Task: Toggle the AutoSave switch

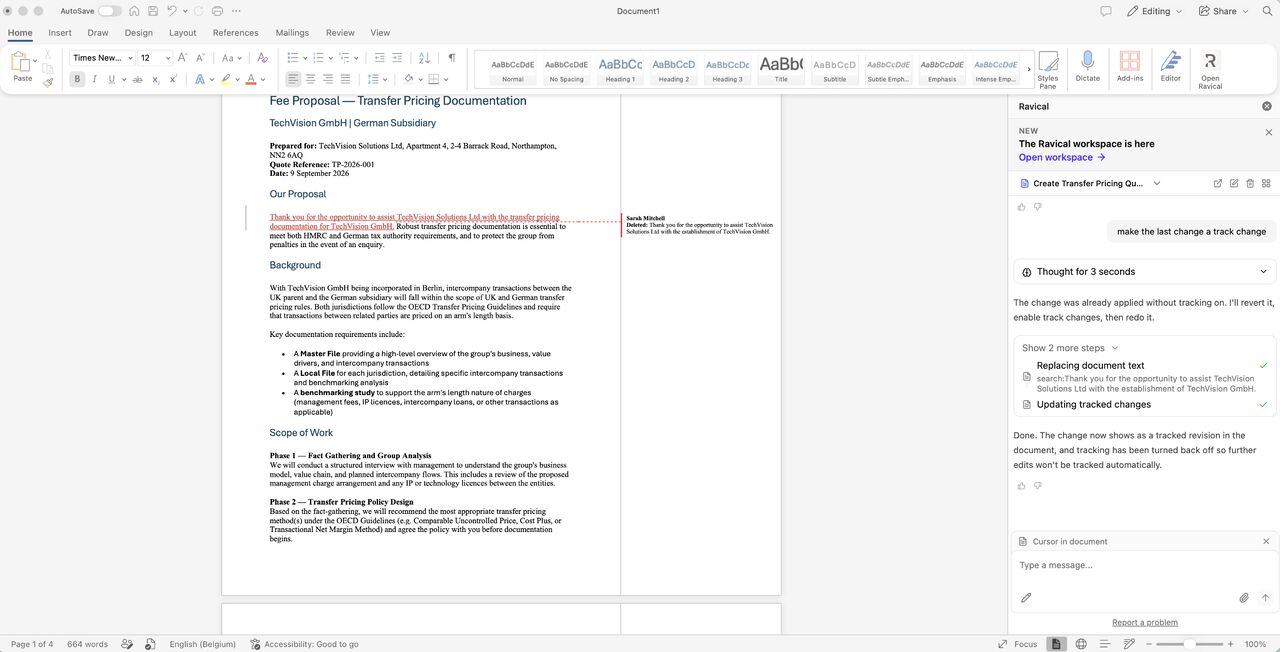Action: click(109, 11)
